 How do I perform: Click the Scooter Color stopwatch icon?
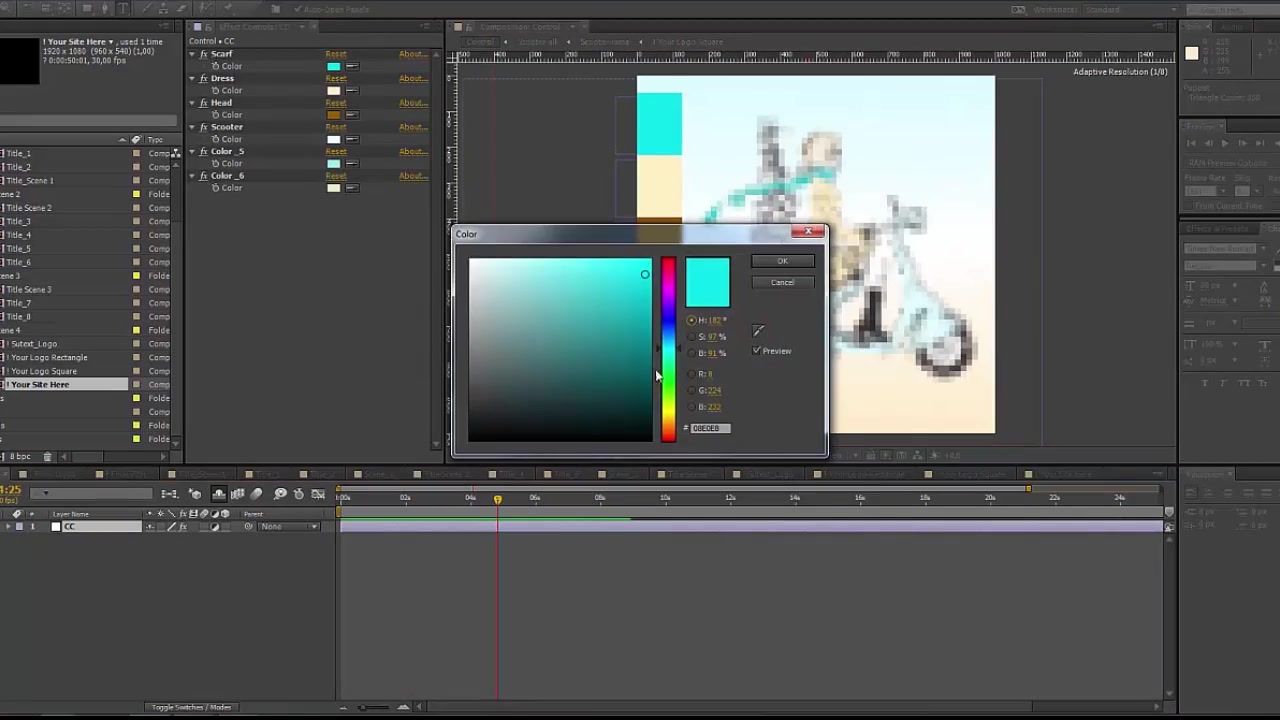(x=215, y=139)
